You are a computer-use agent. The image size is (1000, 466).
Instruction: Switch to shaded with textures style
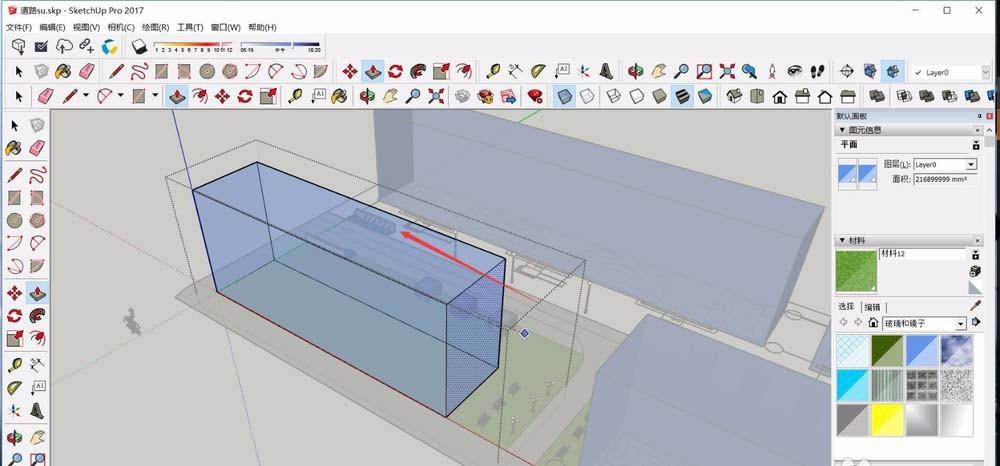(682, 96)
